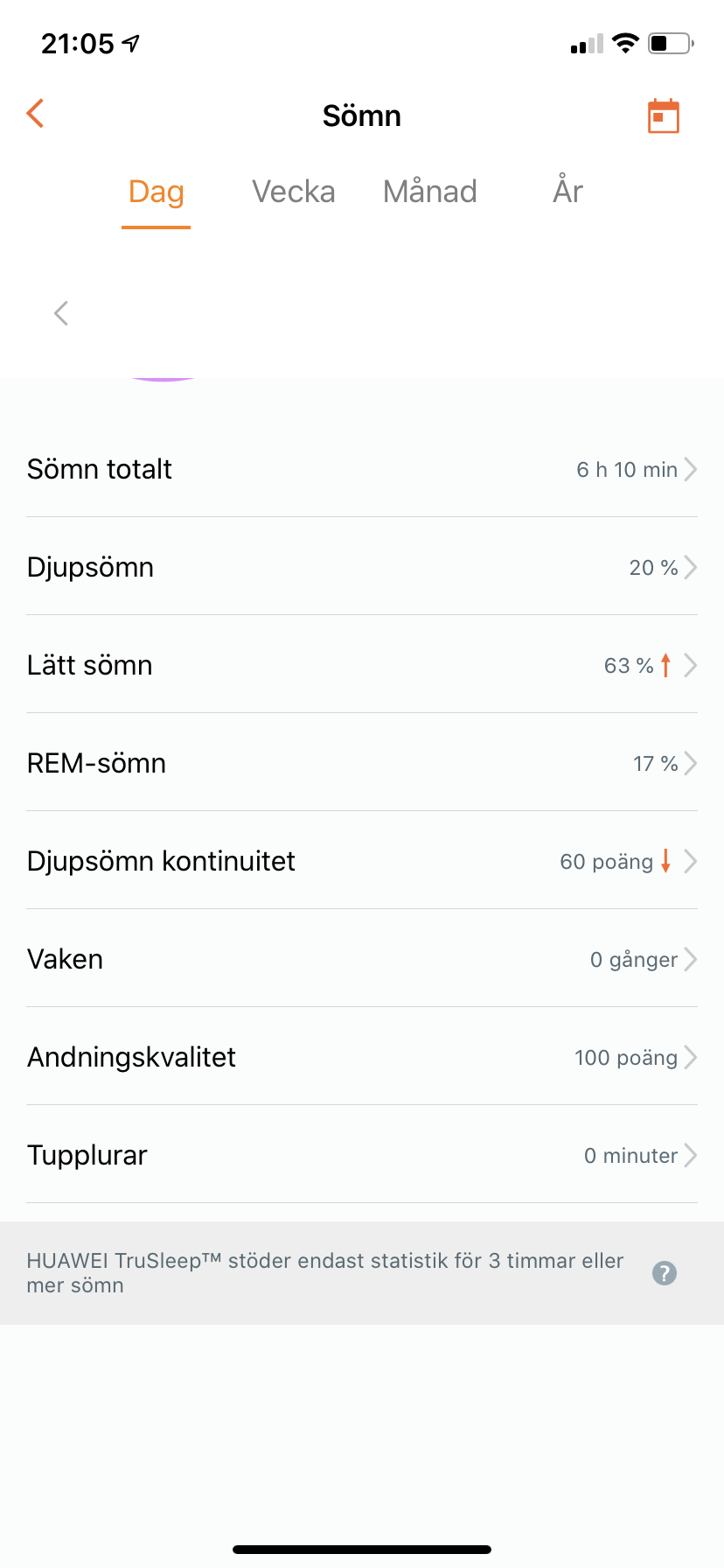Open the Lätt sömn row
This screenshot has height=1568, width=724.
pos(362,666)
